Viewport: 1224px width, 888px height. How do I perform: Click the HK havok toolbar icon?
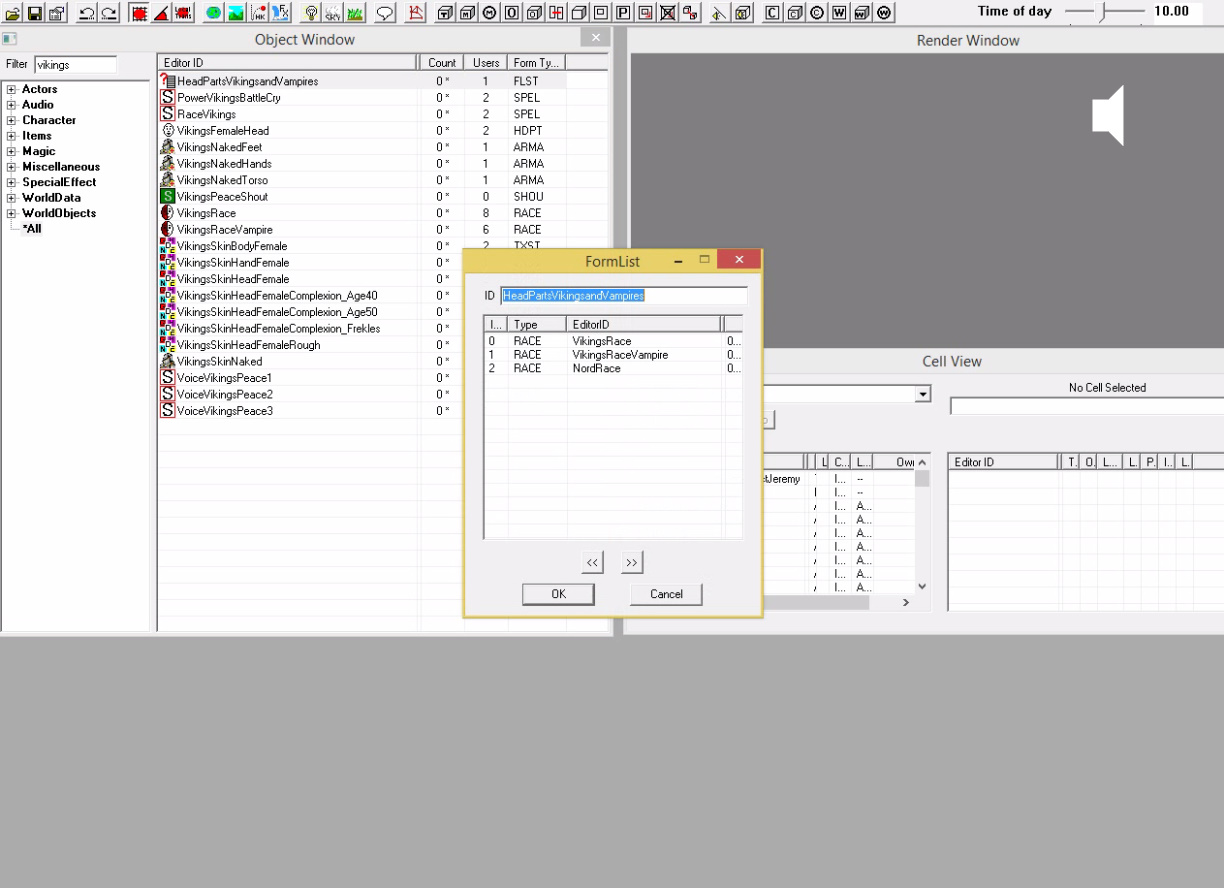click(259, 13)
